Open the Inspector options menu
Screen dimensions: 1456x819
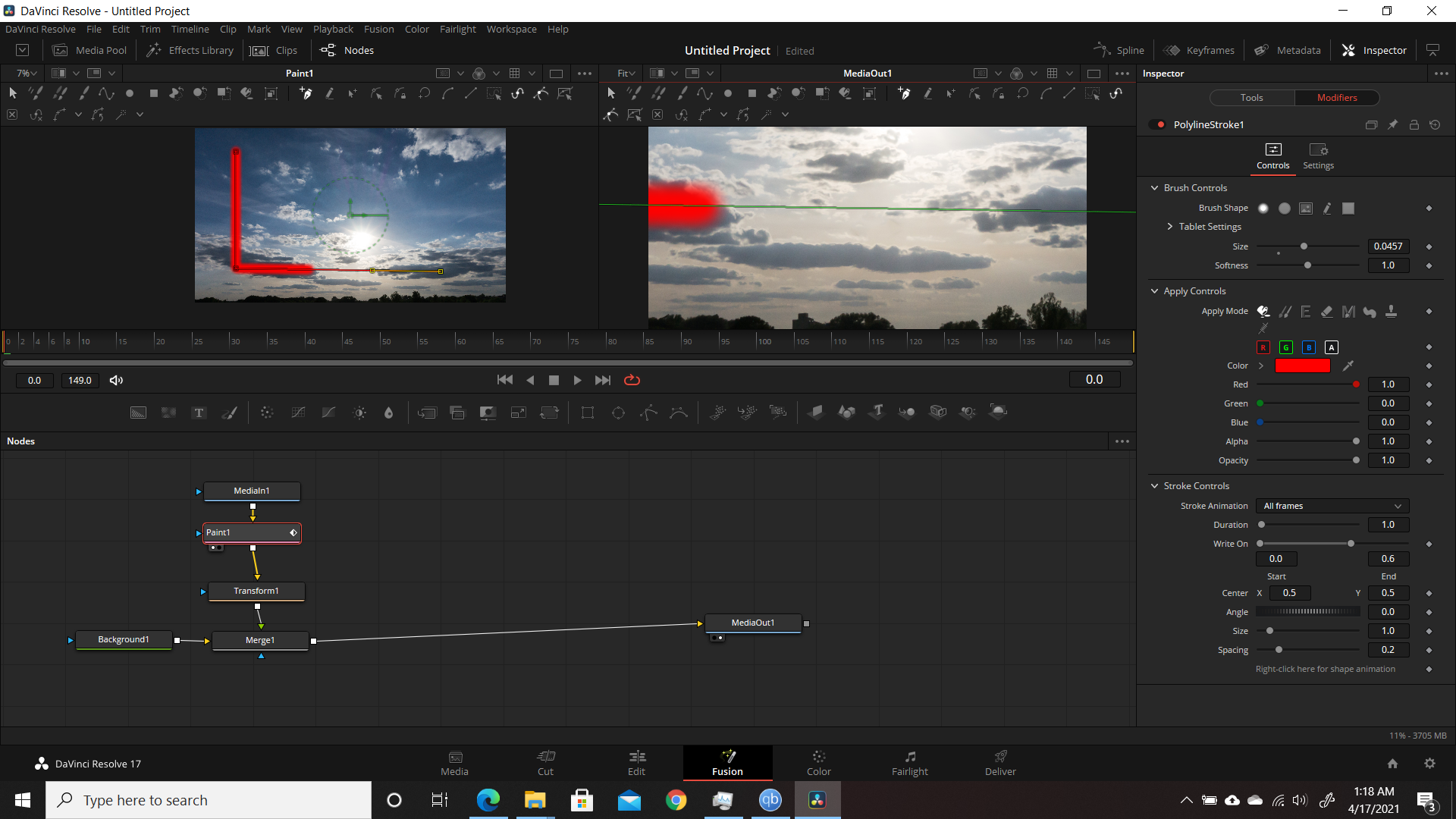coord(1441,74)
